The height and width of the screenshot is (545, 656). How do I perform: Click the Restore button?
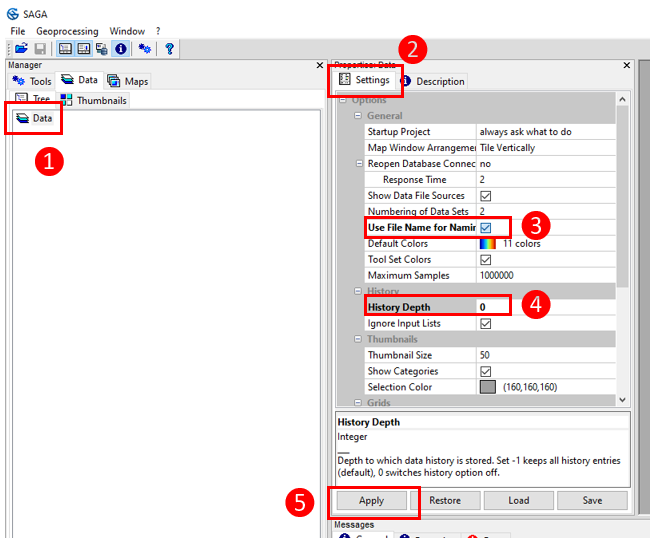[445, 500]
